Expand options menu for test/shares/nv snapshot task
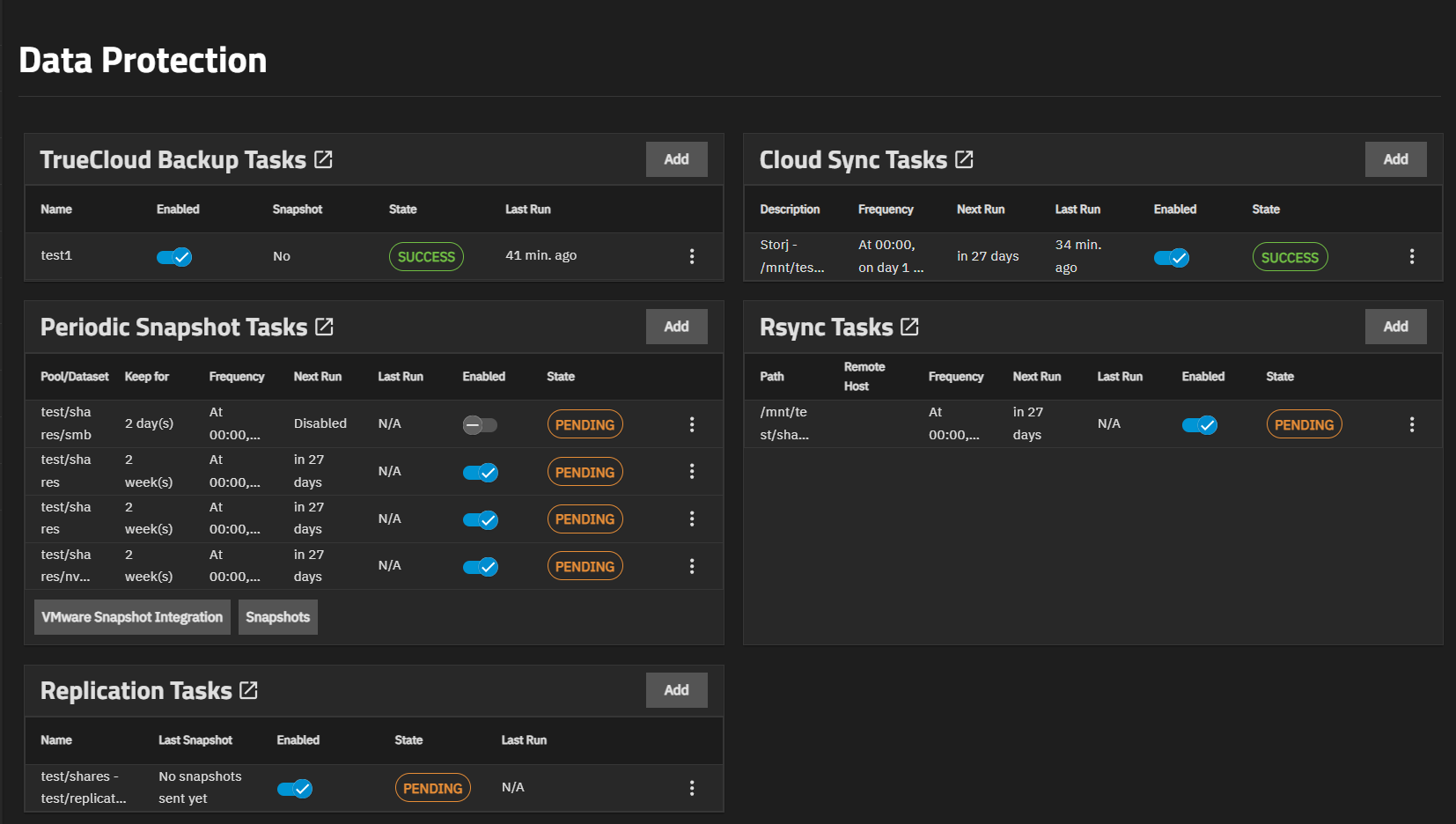The image size is (1456, 824). click(692, 566)
